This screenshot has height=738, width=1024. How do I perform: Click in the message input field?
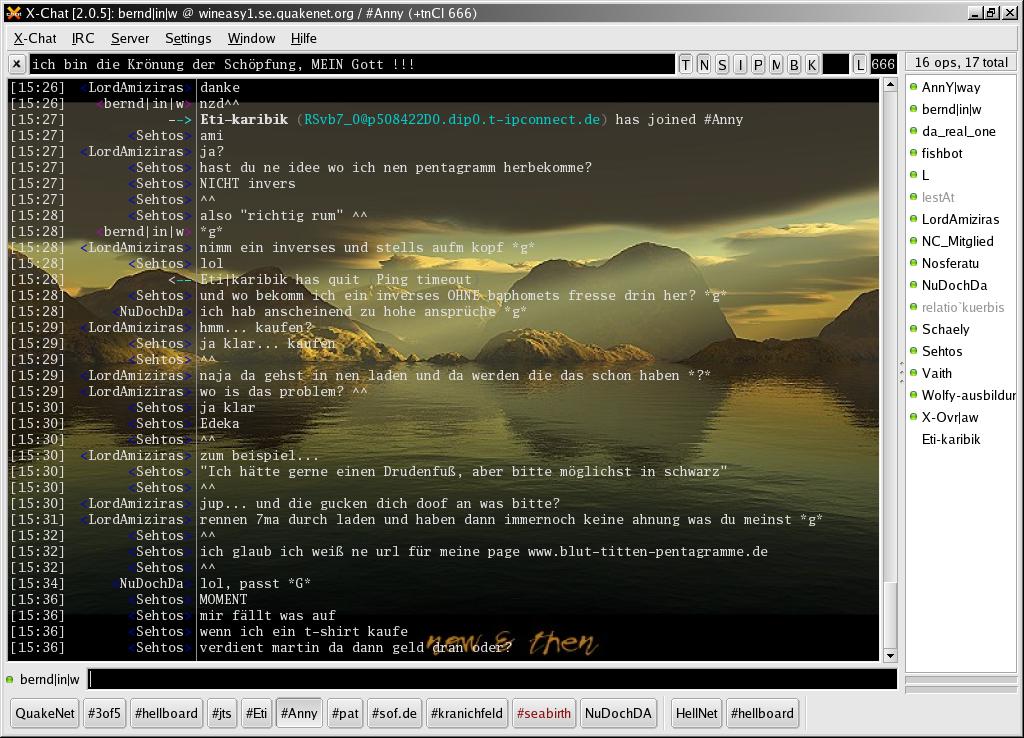tap(490, 679)
